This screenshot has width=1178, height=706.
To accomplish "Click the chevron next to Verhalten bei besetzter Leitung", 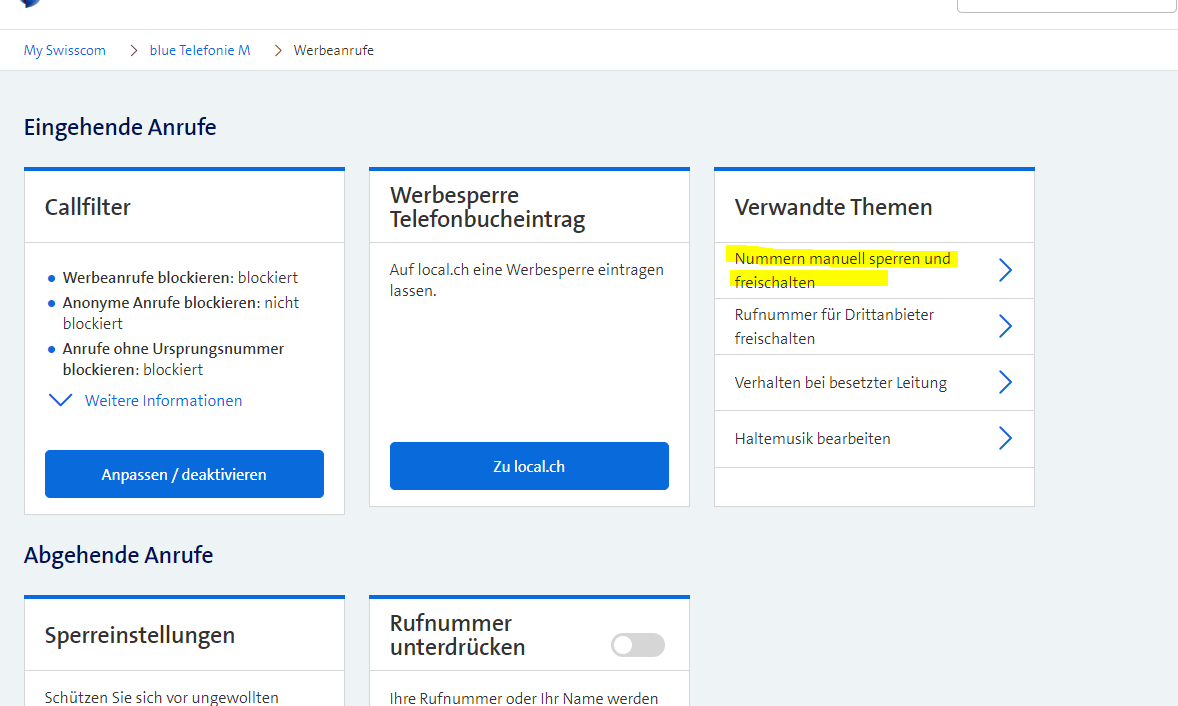I will point(1005,382).
